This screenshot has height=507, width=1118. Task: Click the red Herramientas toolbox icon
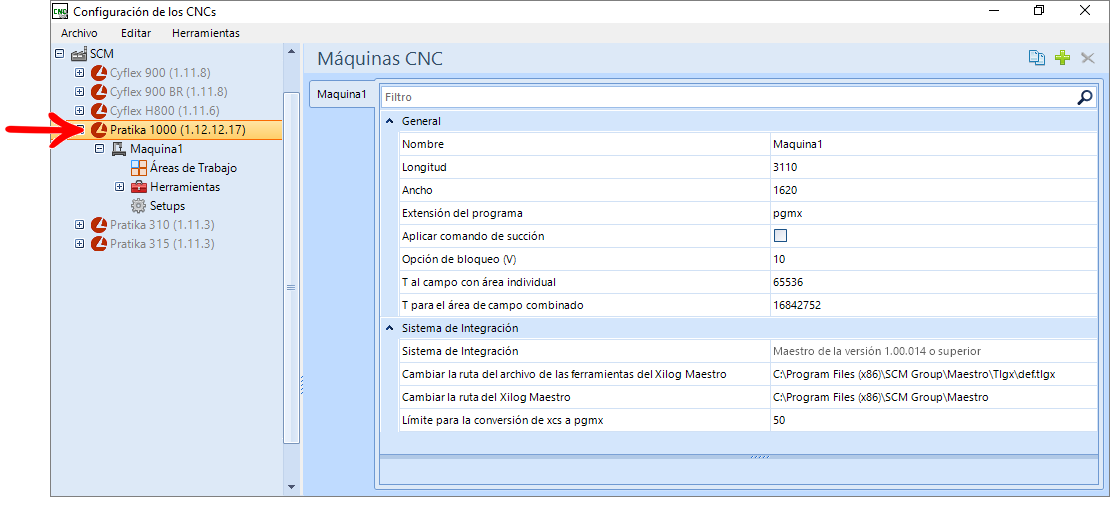tap(139, 187)
